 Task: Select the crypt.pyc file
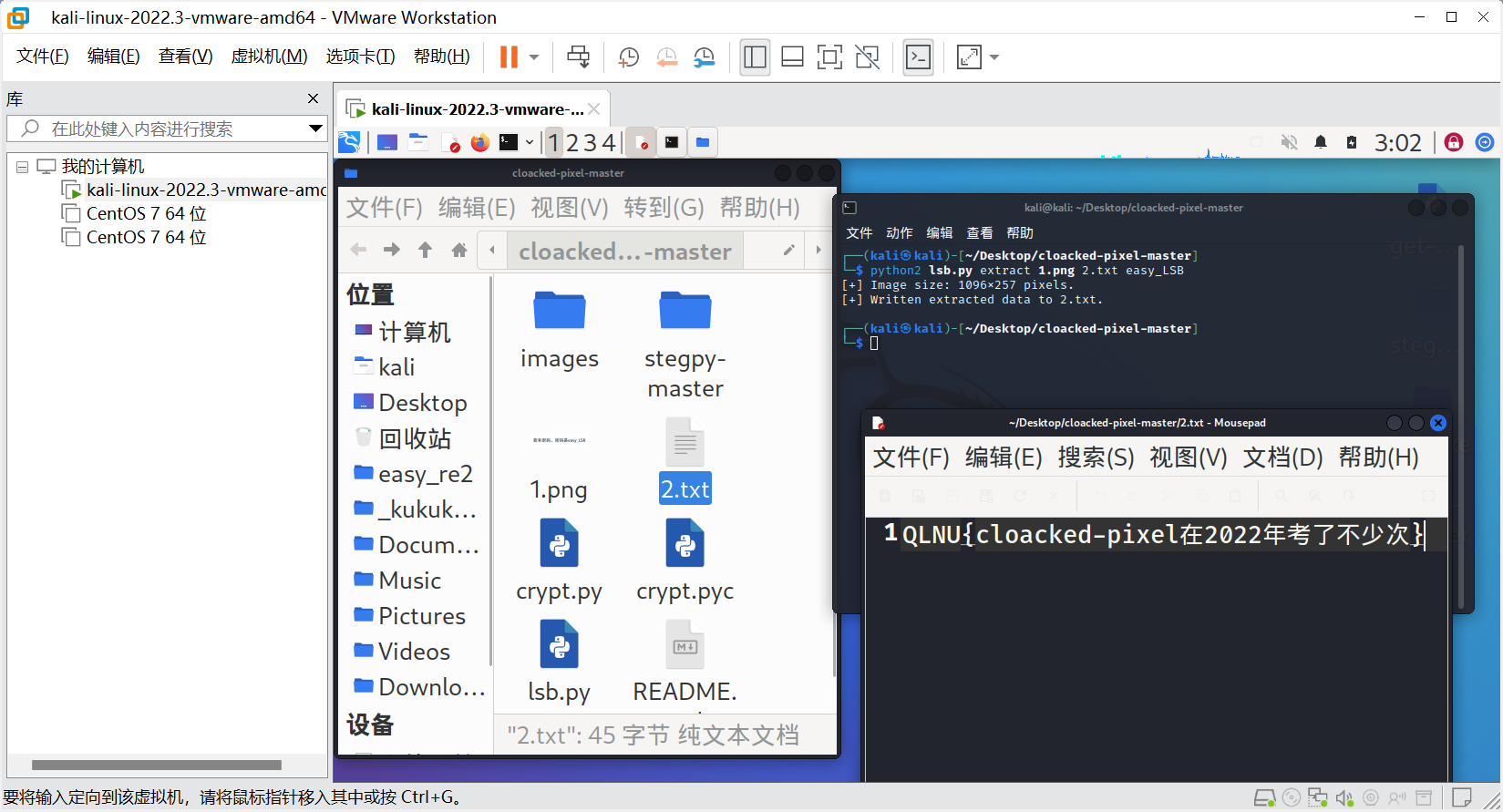point(685,560)
